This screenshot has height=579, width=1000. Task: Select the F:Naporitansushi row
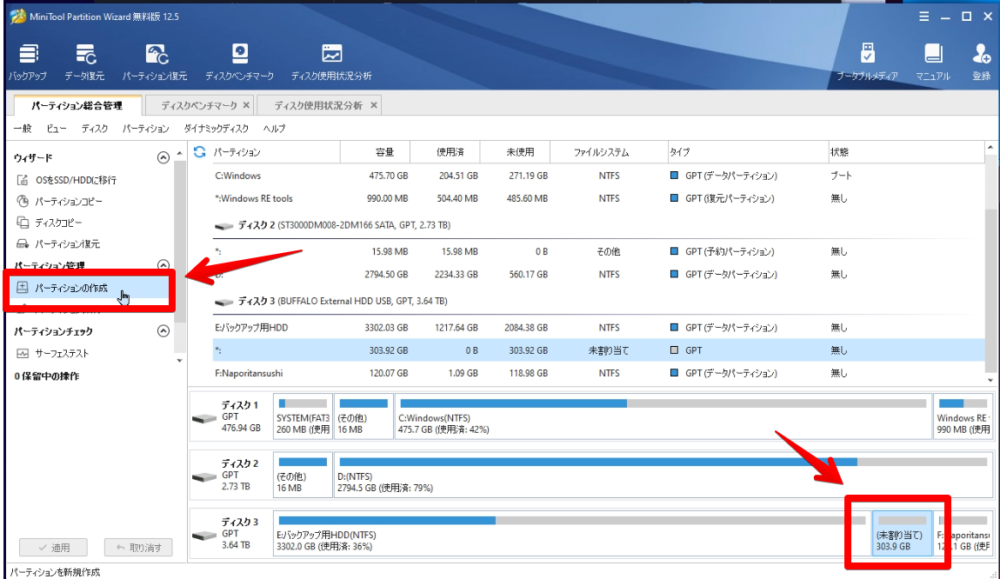[598, 373]
